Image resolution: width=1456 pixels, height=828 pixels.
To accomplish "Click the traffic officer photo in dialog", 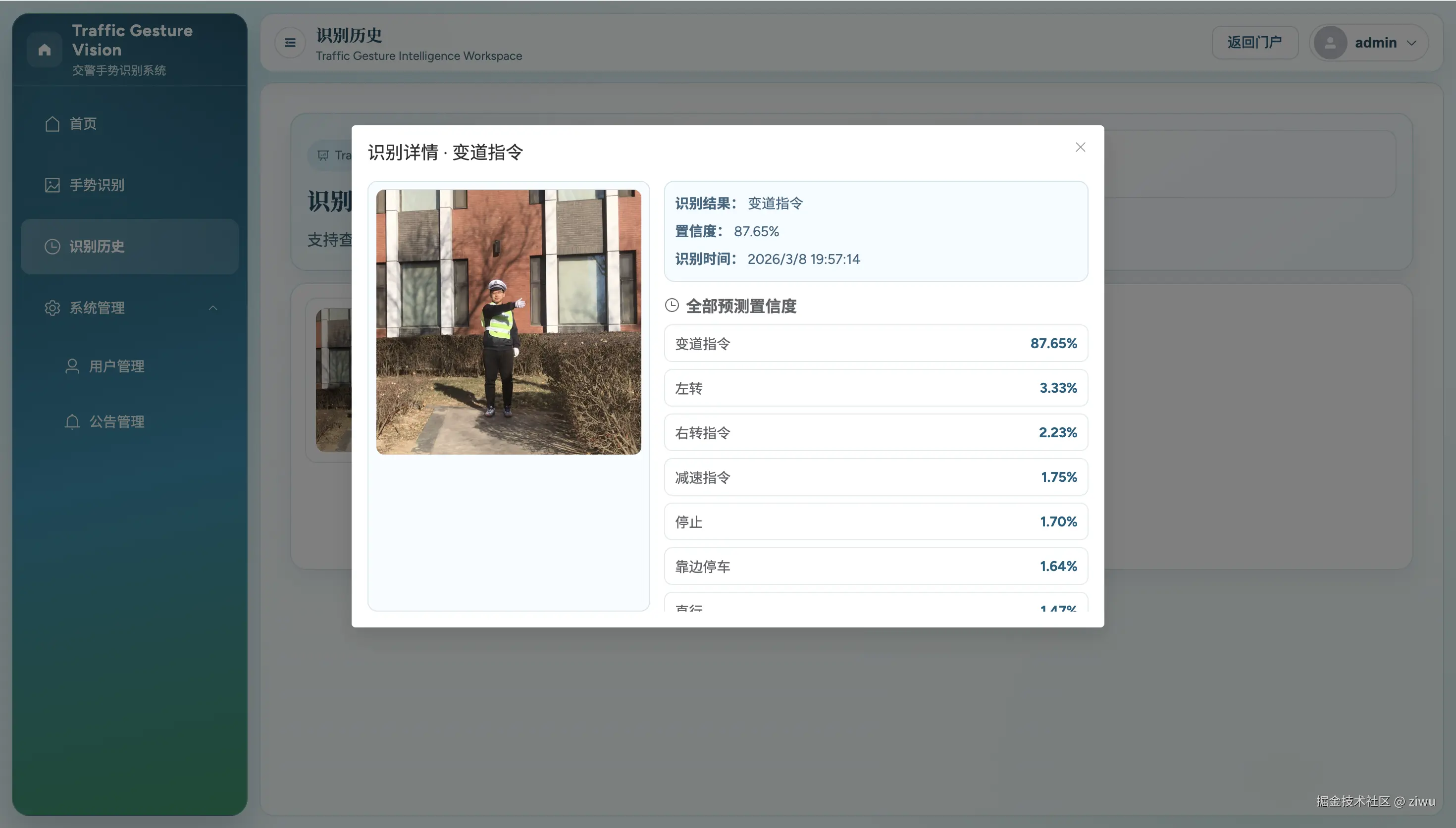I will (508, 322).
